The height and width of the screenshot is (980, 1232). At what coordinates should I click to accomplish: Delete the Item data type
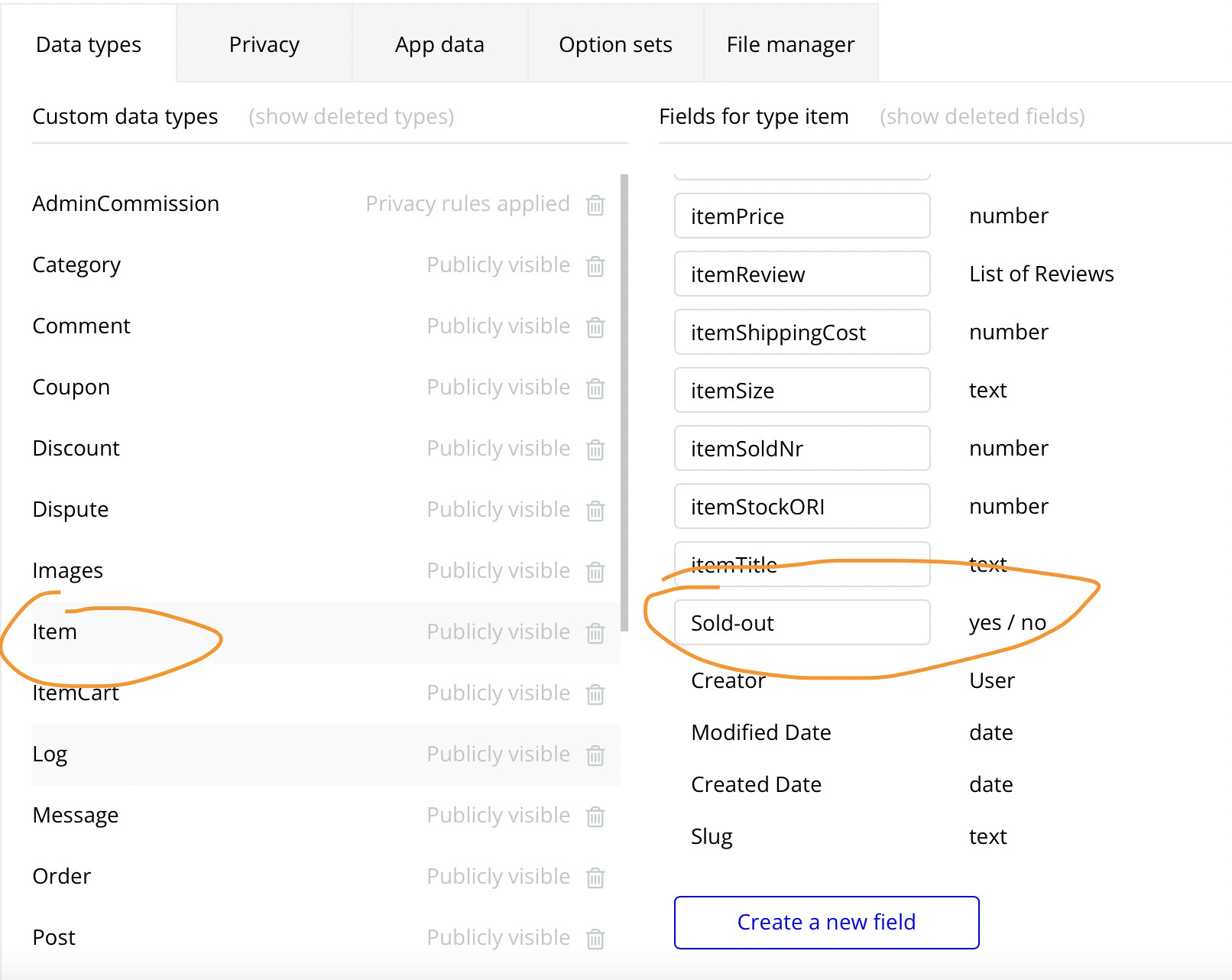595,633
